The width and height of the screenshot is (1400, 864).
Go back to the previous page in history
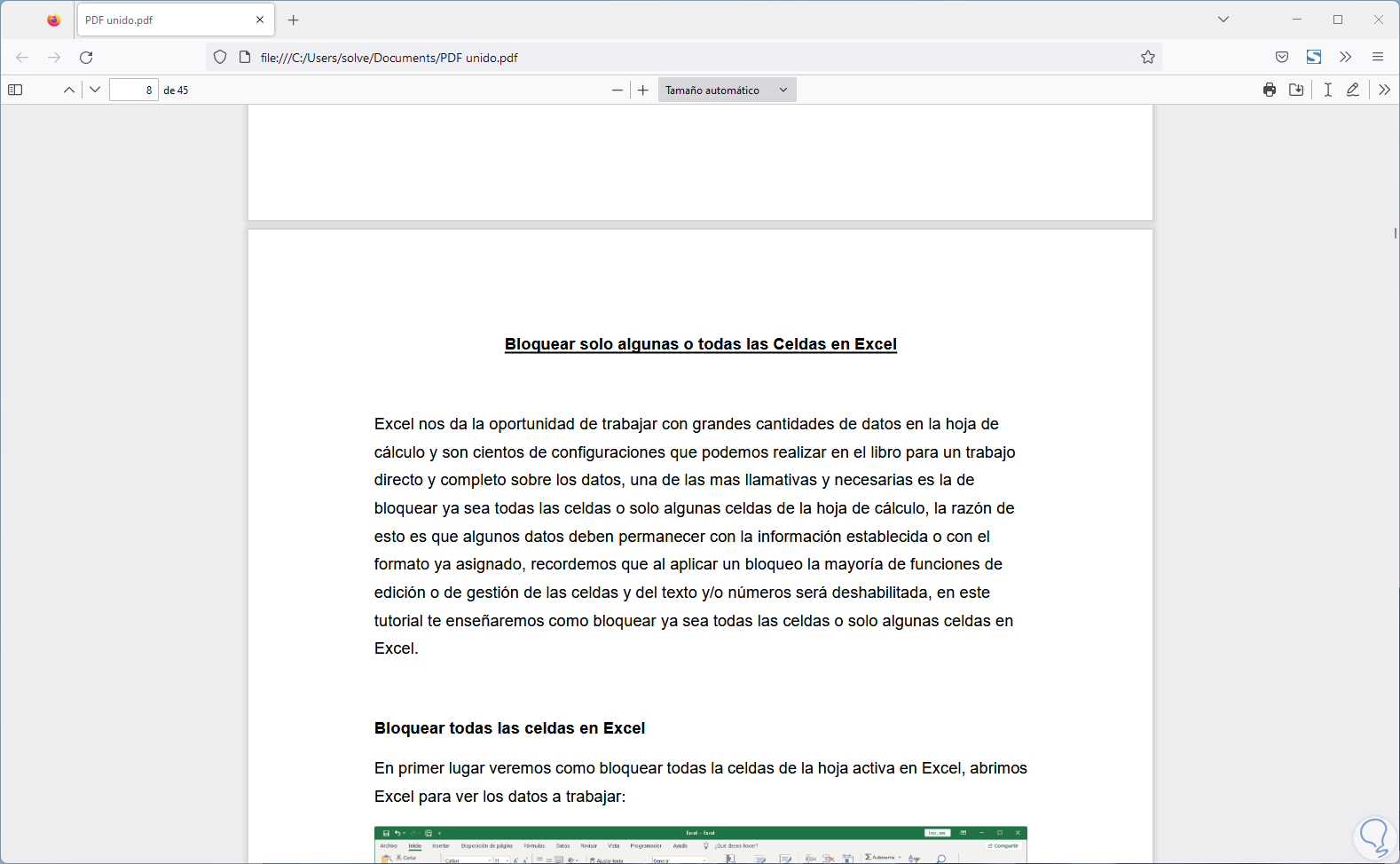coord(22,58)
